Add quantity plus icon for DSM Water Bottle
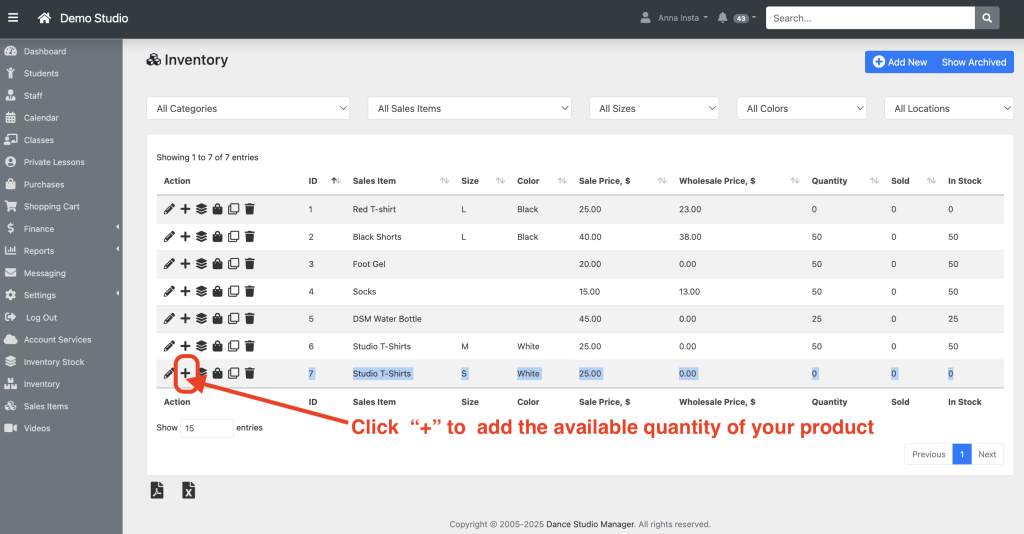The width and height of the screenshot is (1024, 534). 185,319
